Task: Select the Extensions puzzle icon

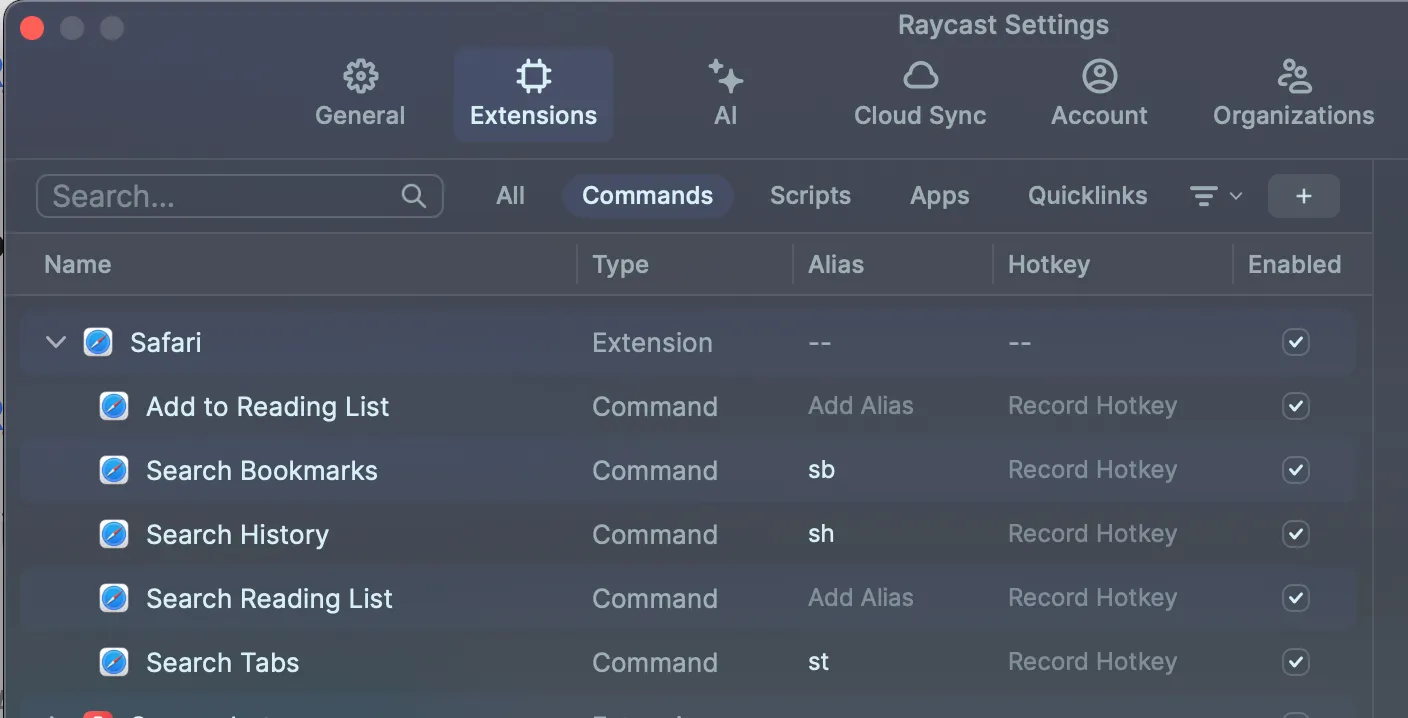Action: point(533,76)
